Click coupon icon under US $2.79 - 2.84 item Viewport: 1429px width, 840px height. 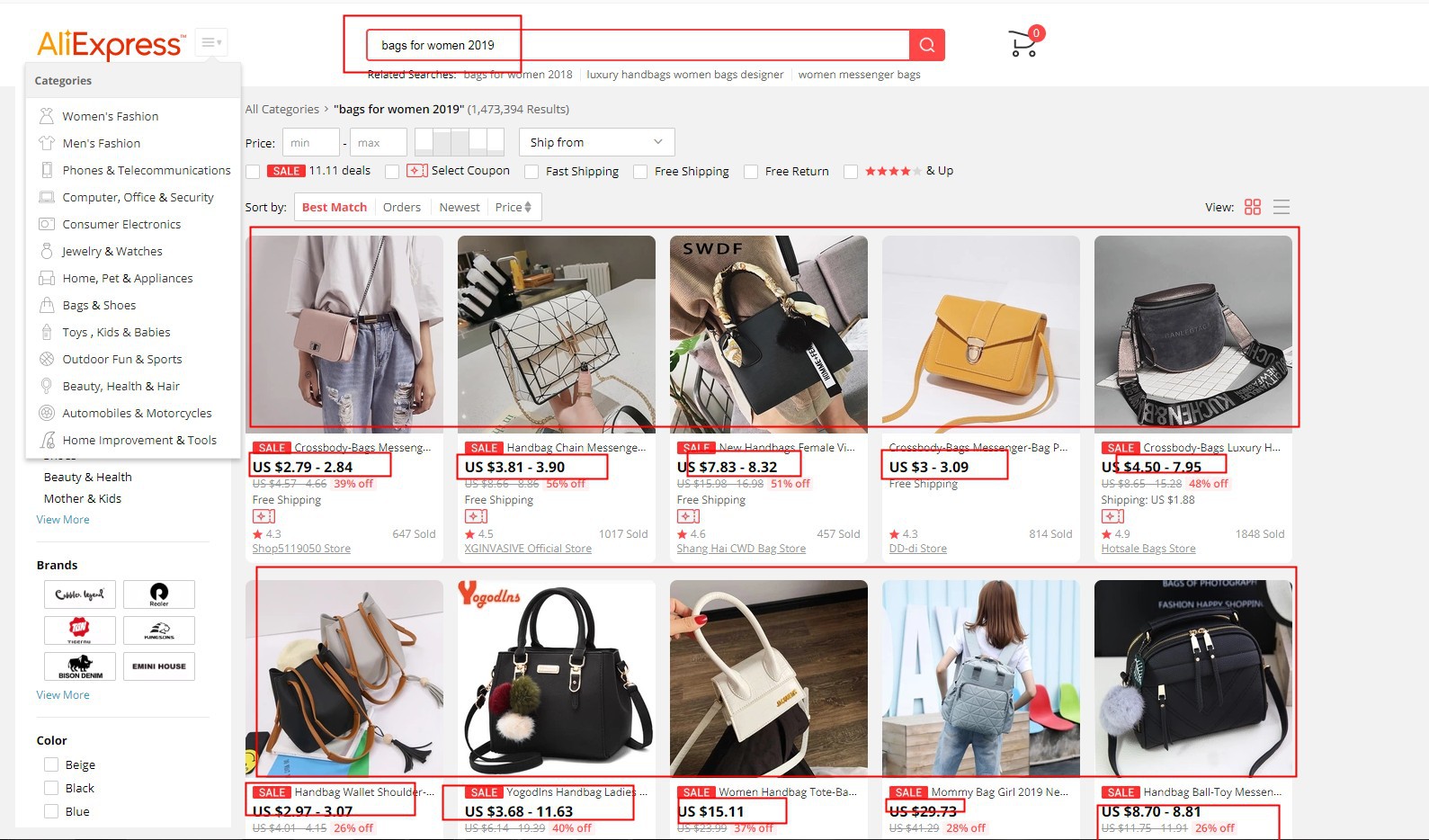(x=263, y=516)
